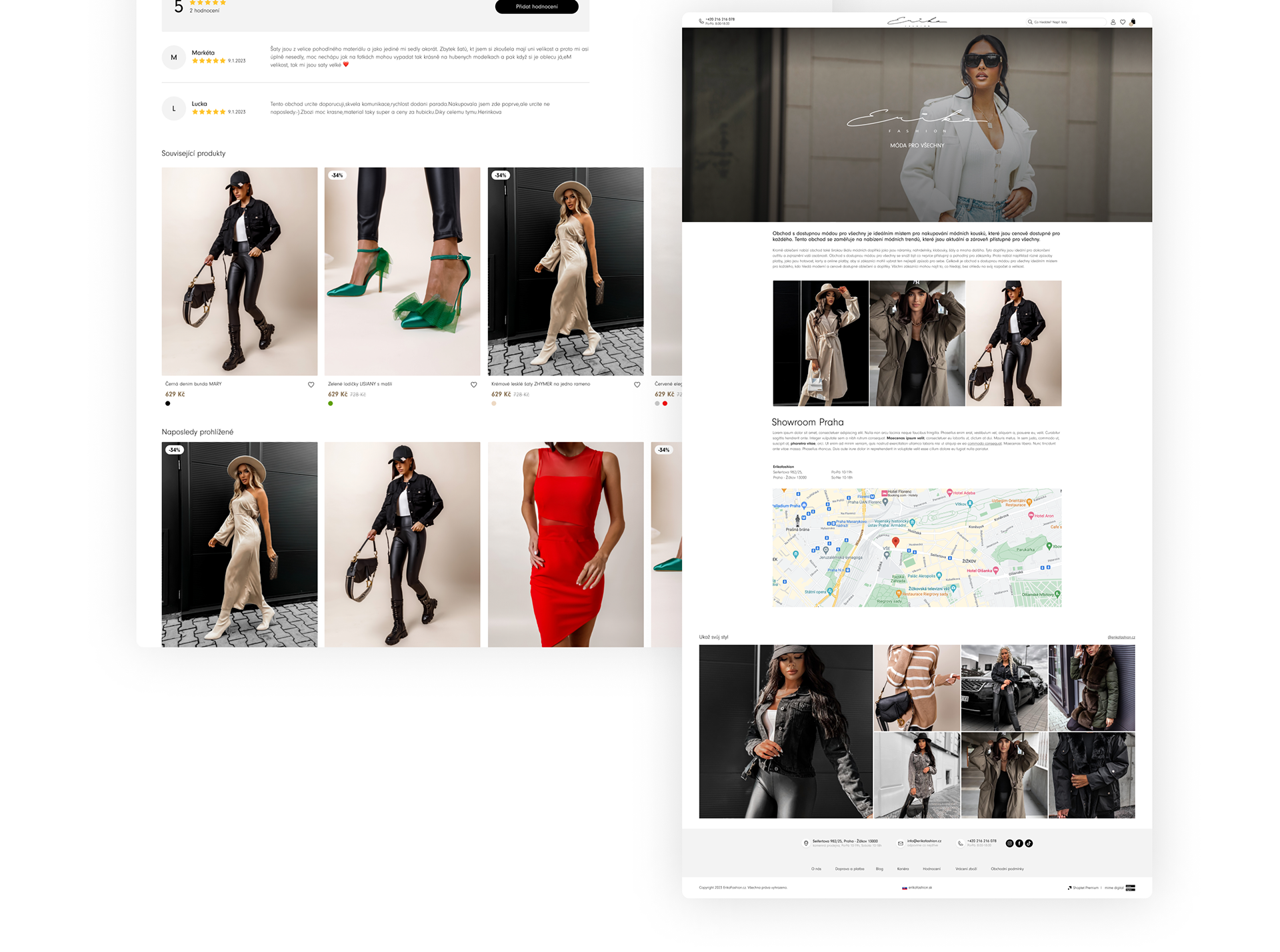Toggle heart on Krémové lesklé šaty ZHYMER
The height and width of the screenshot is (952, 1280).
click(637, 385)
